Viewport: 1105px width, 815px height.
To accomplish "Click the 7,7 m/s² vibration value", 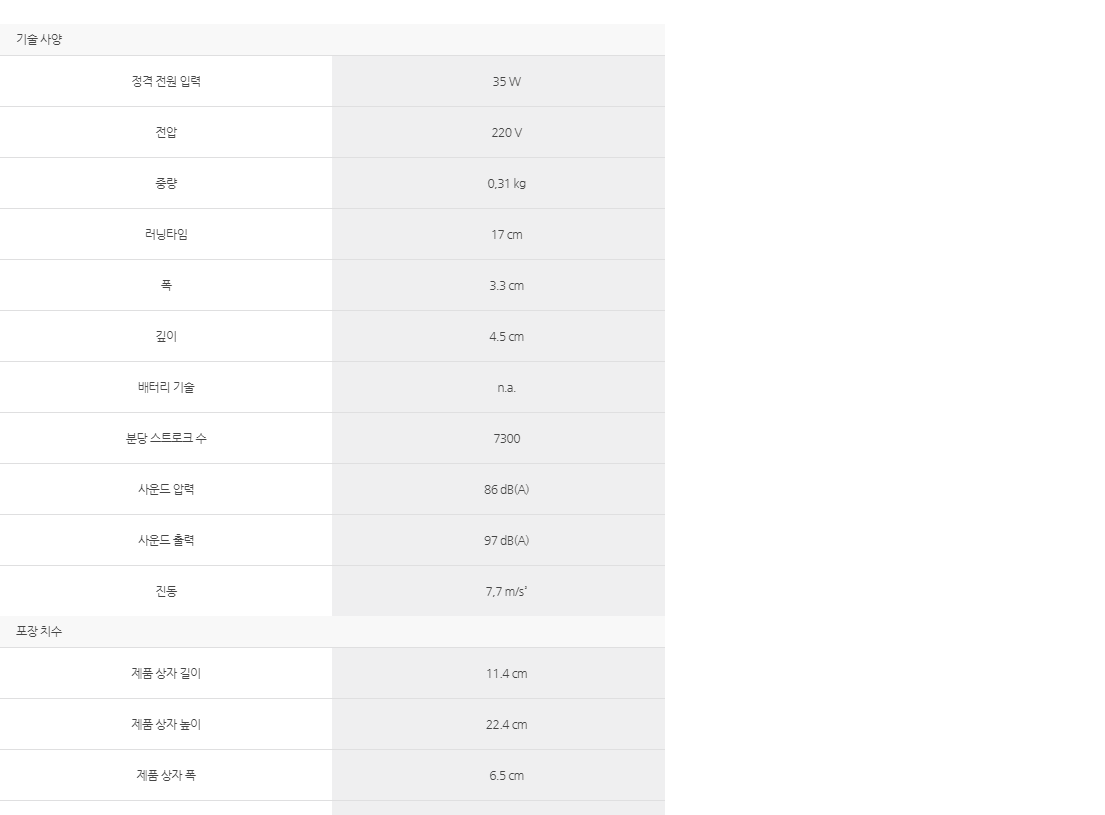I will (x=507, y=592).
